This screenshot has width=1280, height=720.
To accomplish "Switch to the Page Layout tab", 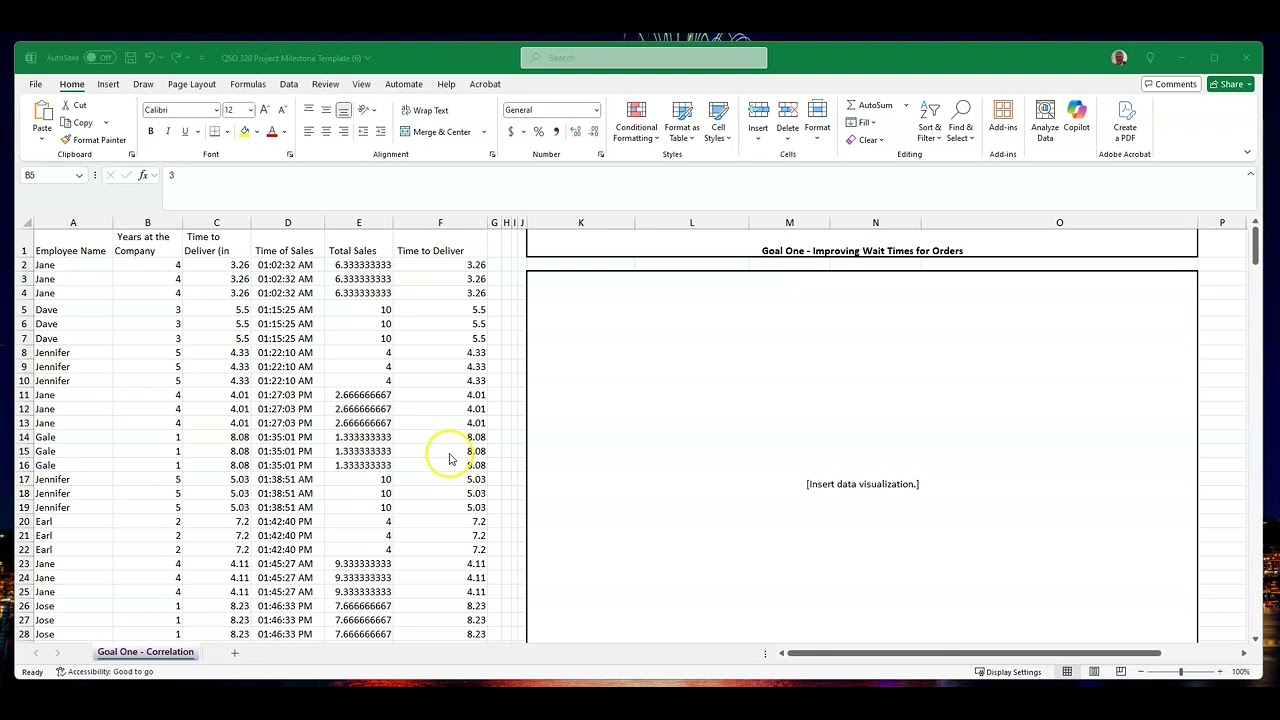I will tap(192, 84).
